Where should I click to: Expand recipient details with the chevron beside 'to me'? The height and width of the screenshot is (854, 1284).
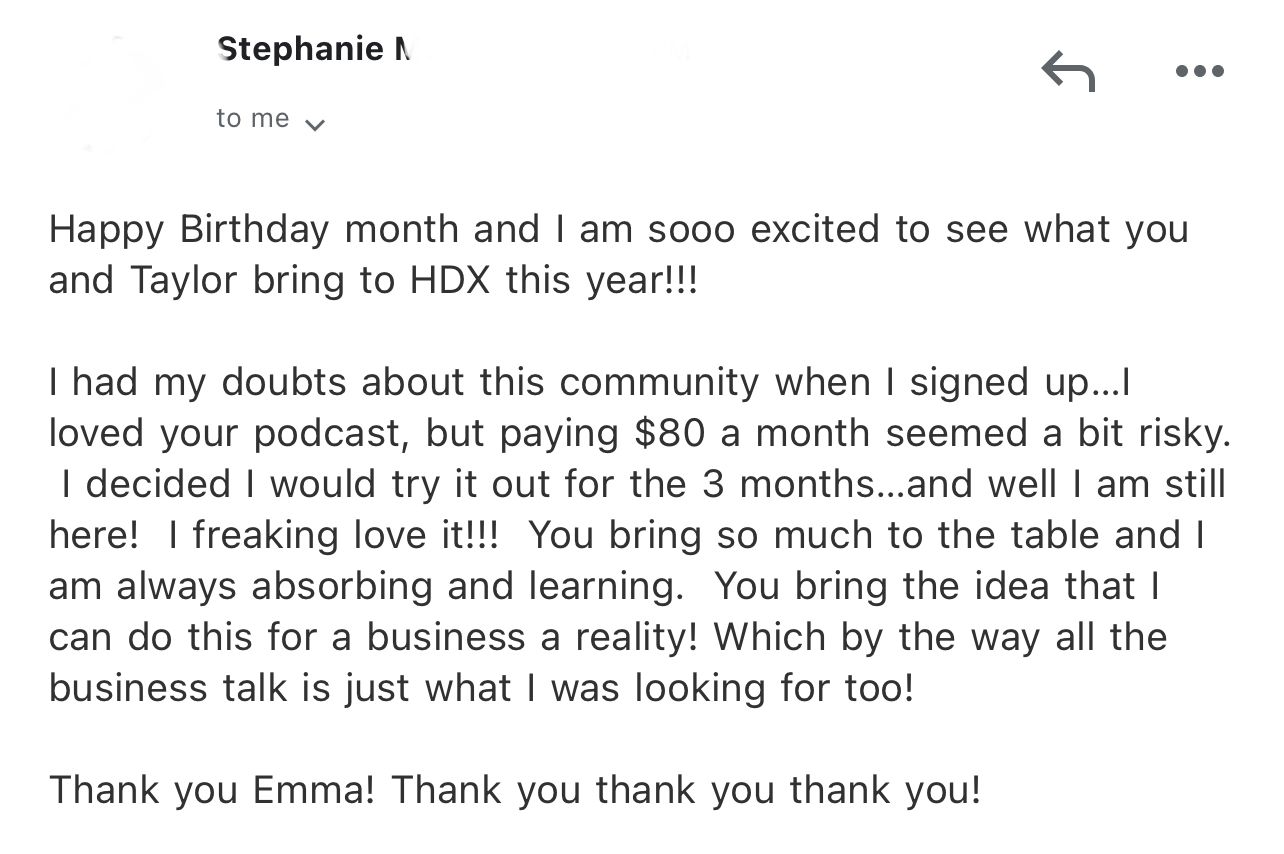click(314, 125)
